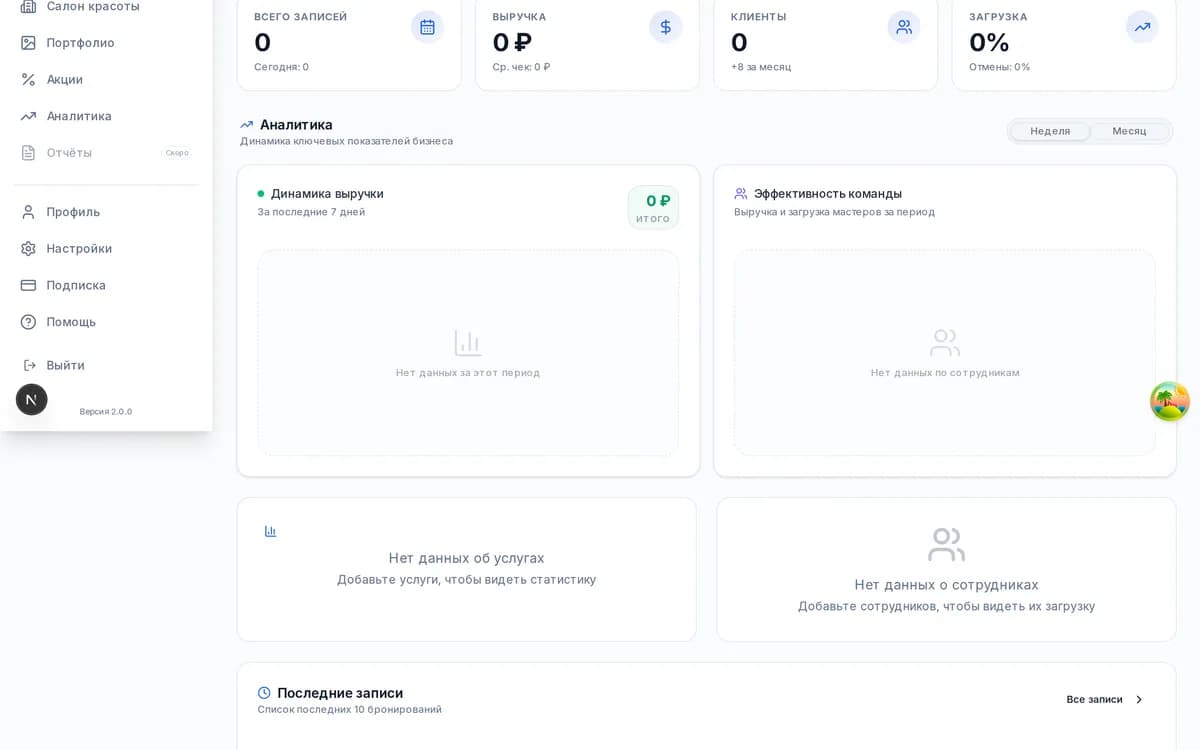The width and height of the screenshot is (1200, 750).
Task: Click the question mark icon beside Помощь
Action: (x=28, y=322)
